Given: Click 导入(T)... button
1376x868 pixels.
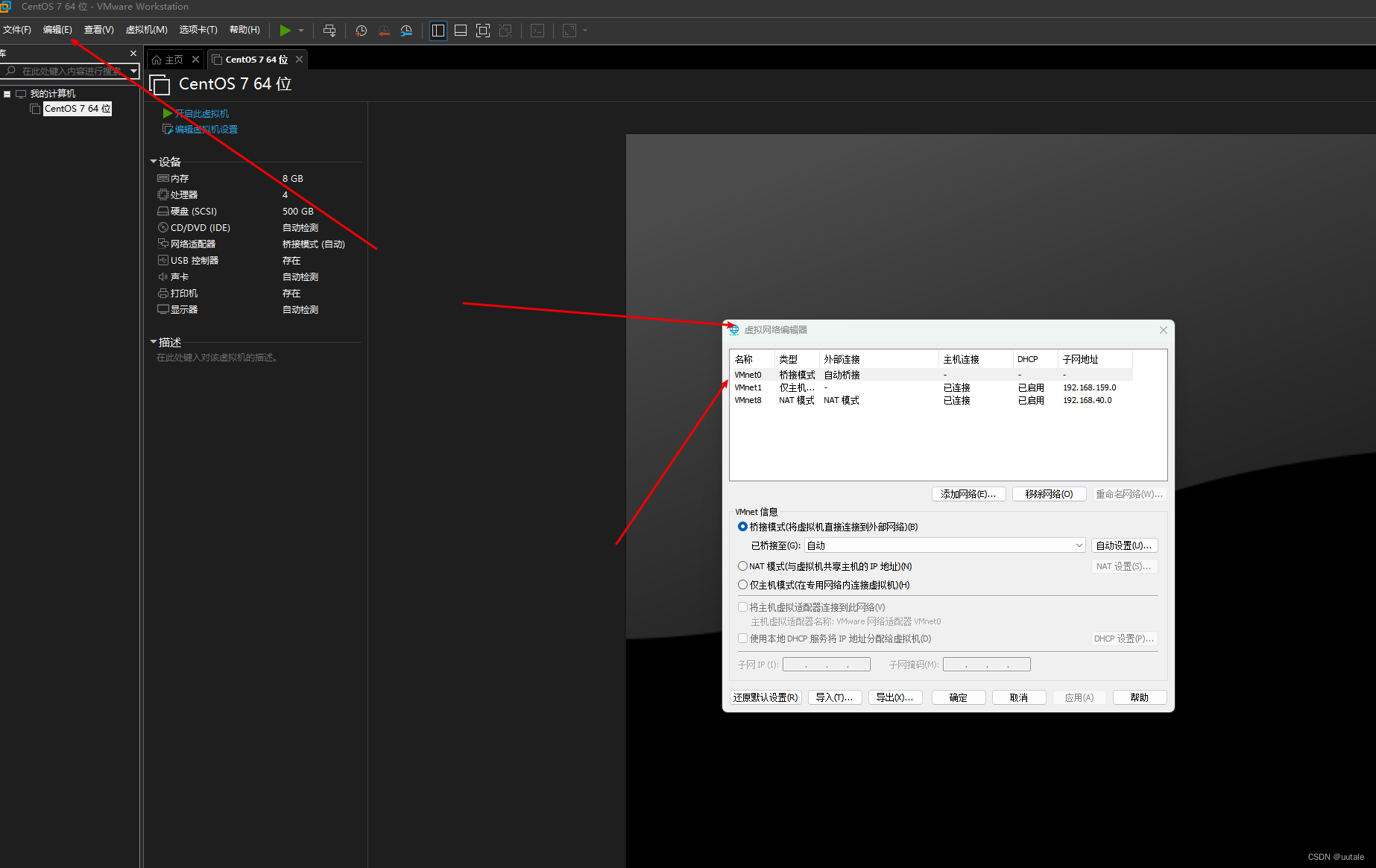Looking at the screenshot, I should (x=835, y=697).
